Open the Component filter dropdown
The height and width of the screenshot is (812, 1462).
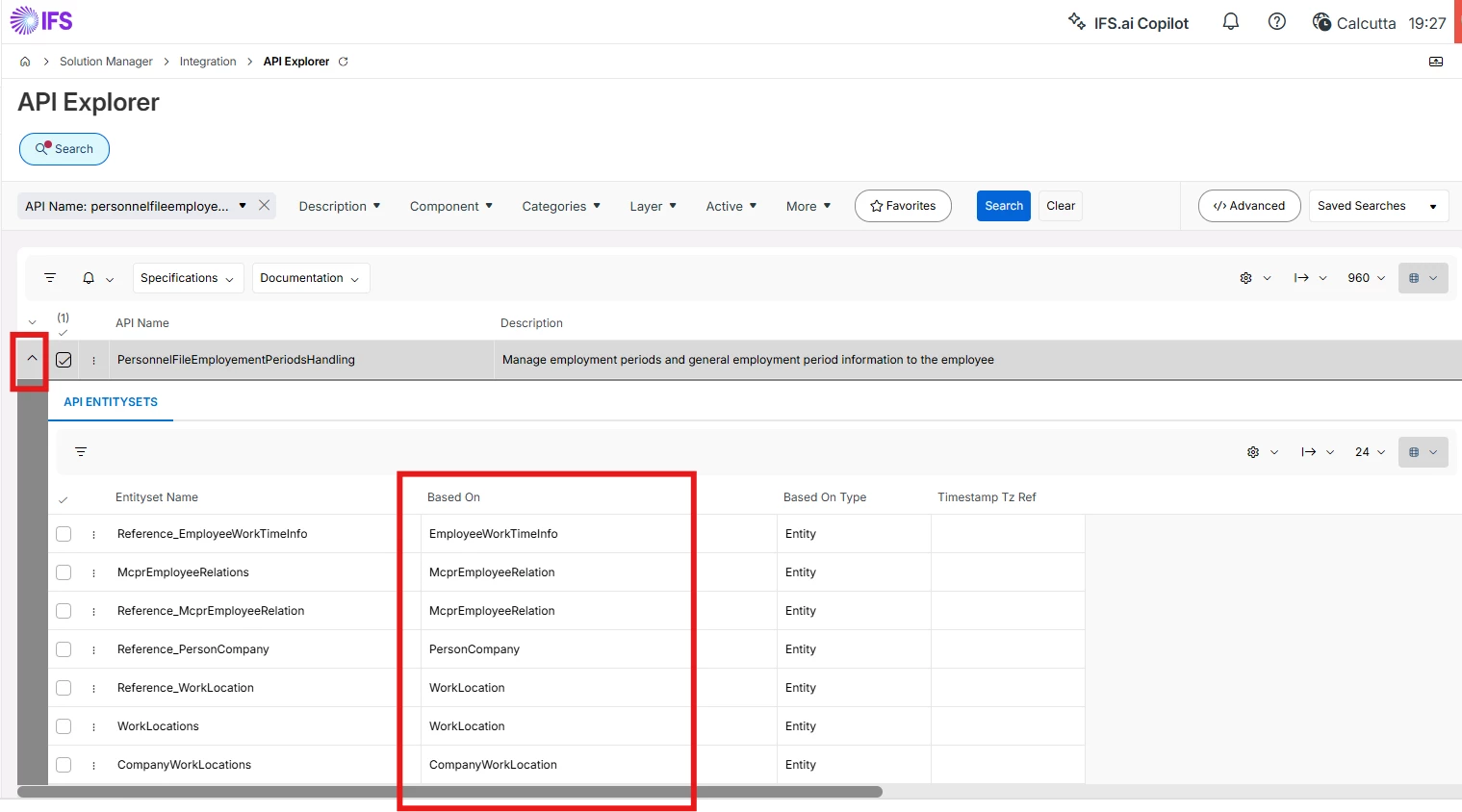[451, 206]
